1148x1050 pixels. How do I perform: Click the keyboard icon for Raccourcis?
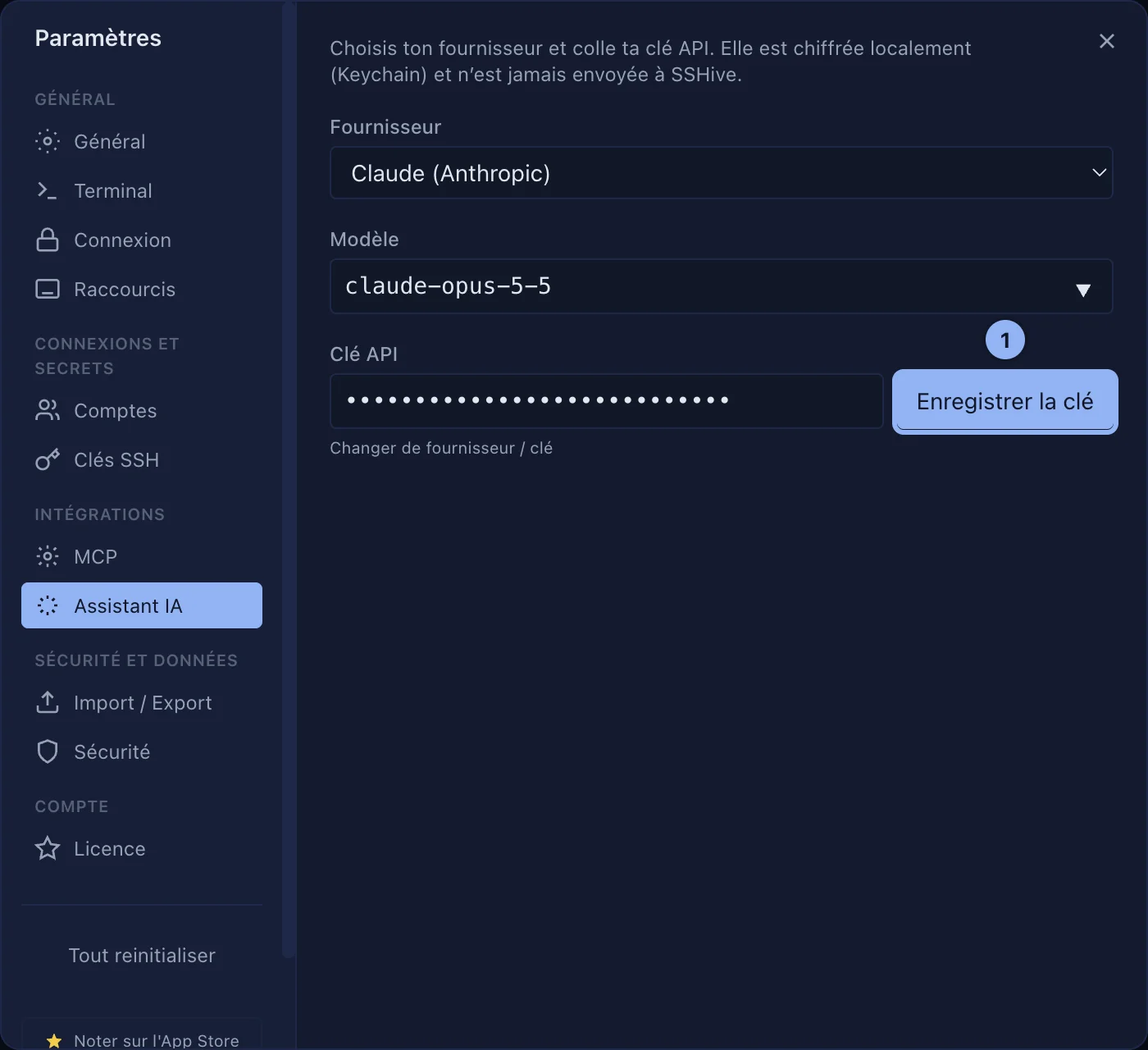(48, 290)
